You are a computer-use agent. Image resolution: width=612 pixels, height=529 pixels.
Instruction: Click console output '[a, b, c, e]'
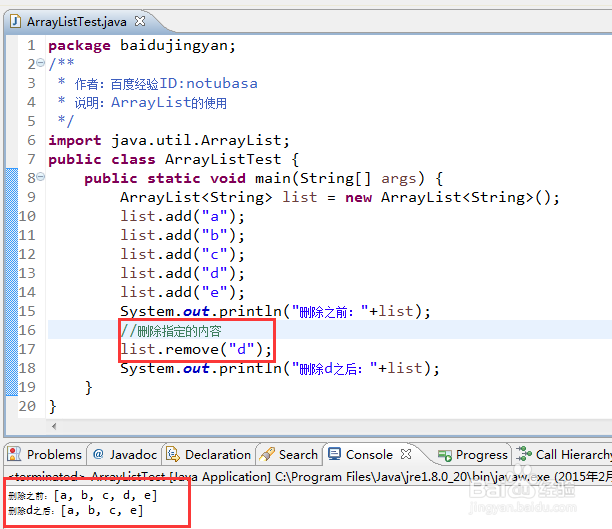(102, 510)
